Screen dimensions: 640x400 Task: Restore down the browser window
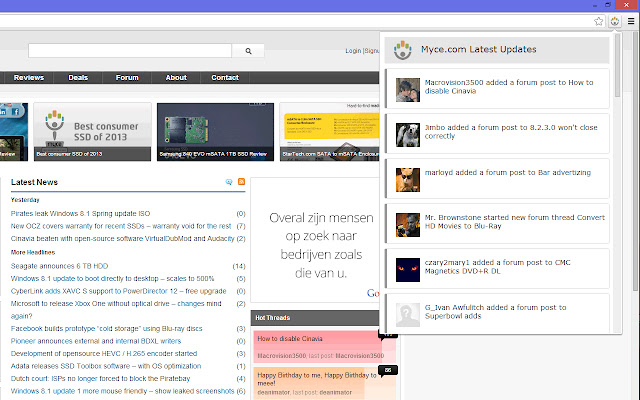point(608,5)
